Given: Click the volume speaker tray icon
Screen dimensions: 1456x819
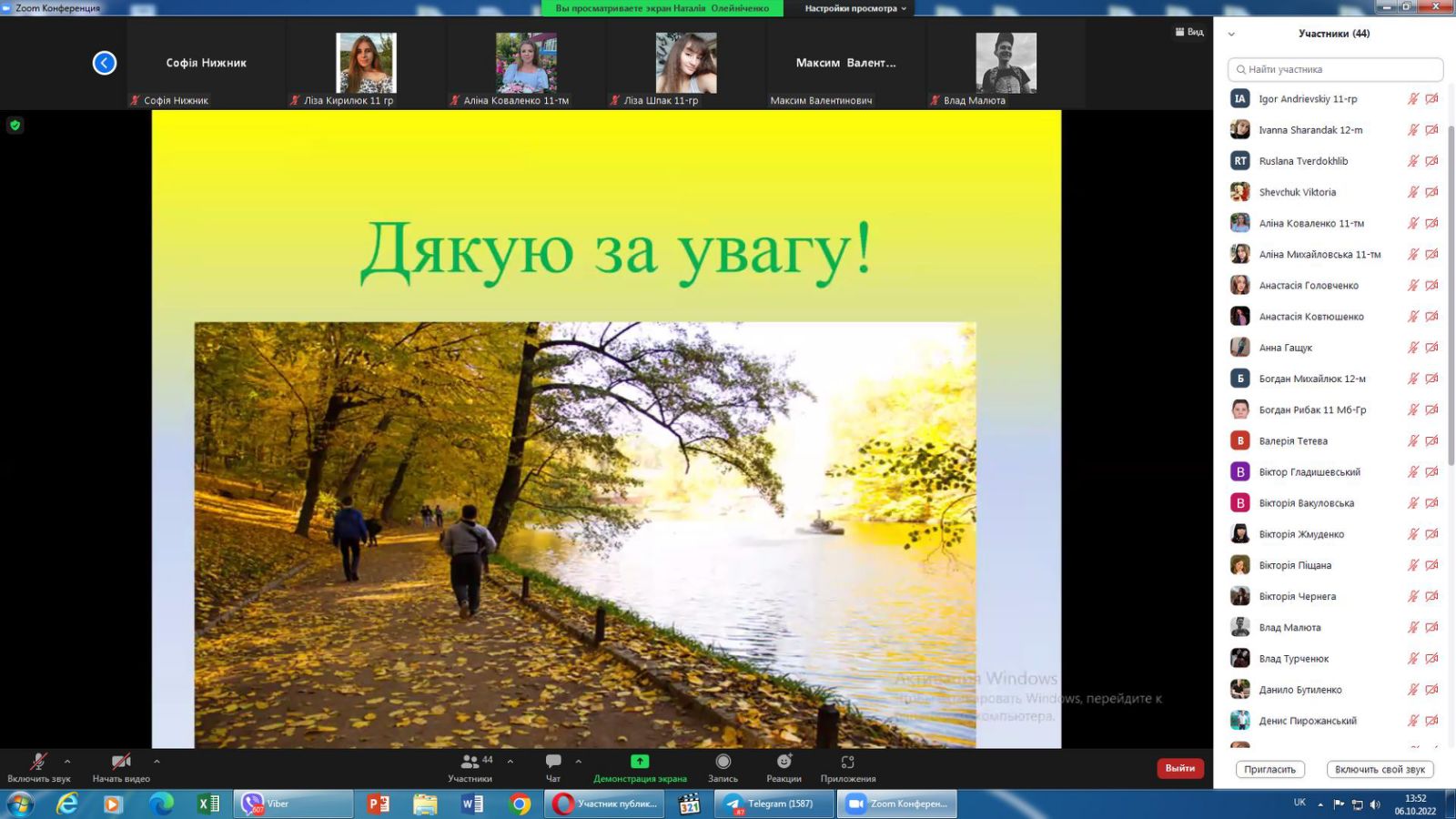Looking at the screenshot, I should [x=1375, y=804].
